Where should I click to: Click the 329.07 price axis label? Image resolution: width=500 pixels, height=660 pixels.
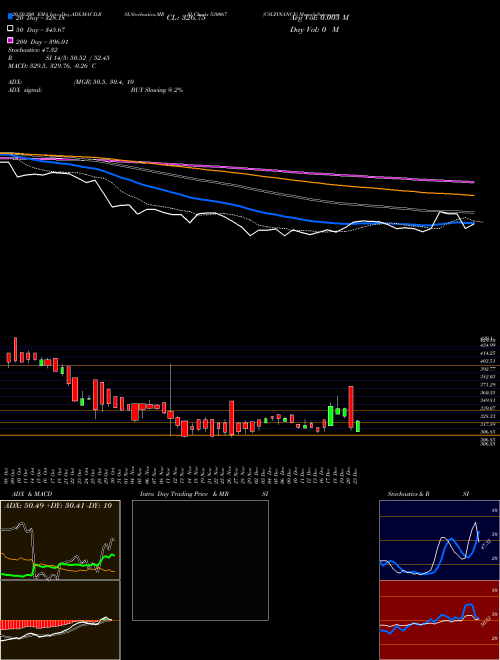tap(489, 408)
